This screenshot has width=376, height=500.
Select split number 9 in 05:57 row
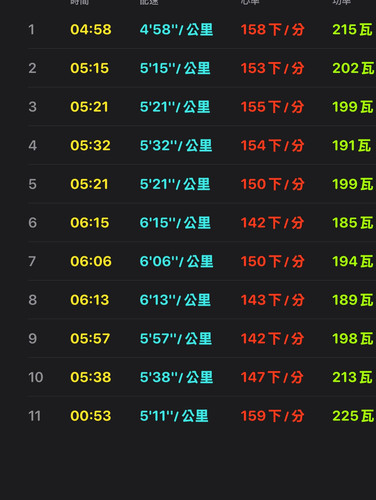(x=32, y=339)
